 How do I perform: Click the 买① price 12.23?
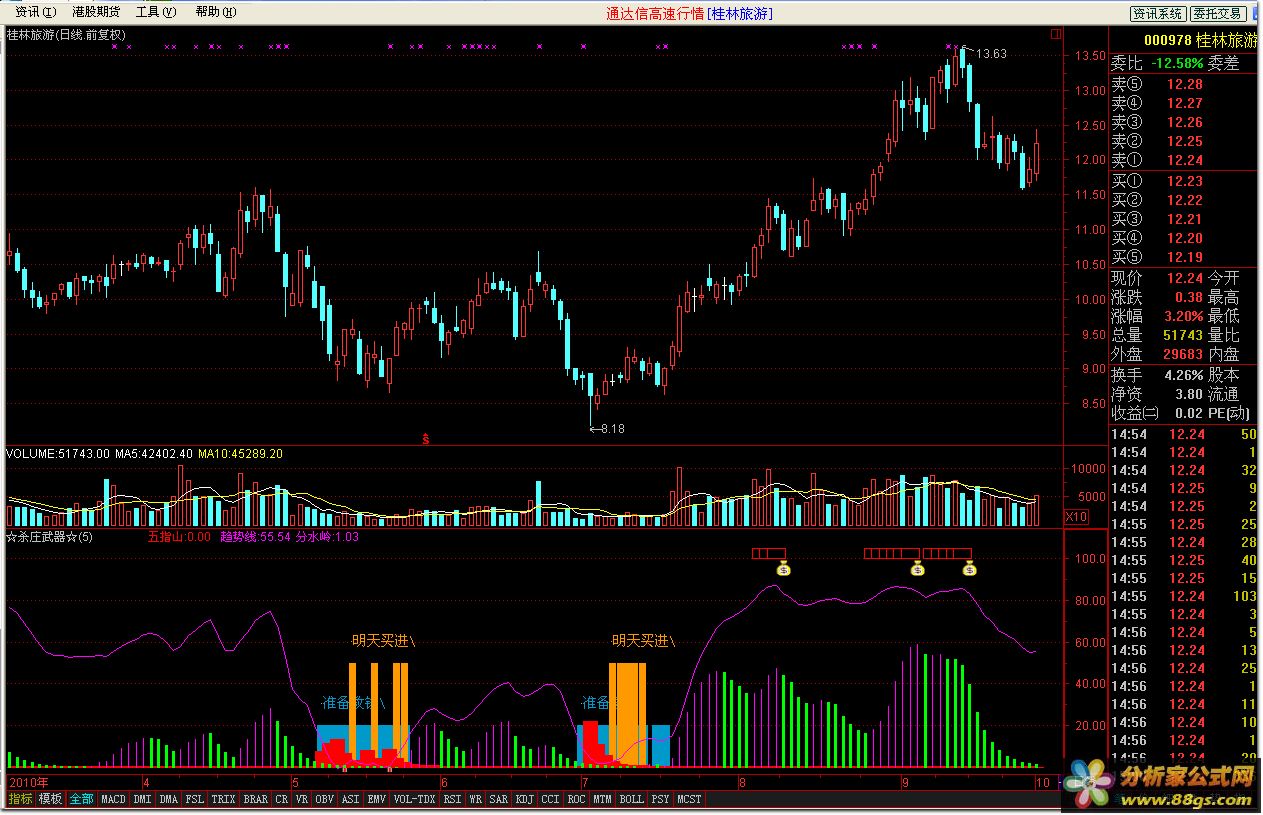pos(1185,181)
